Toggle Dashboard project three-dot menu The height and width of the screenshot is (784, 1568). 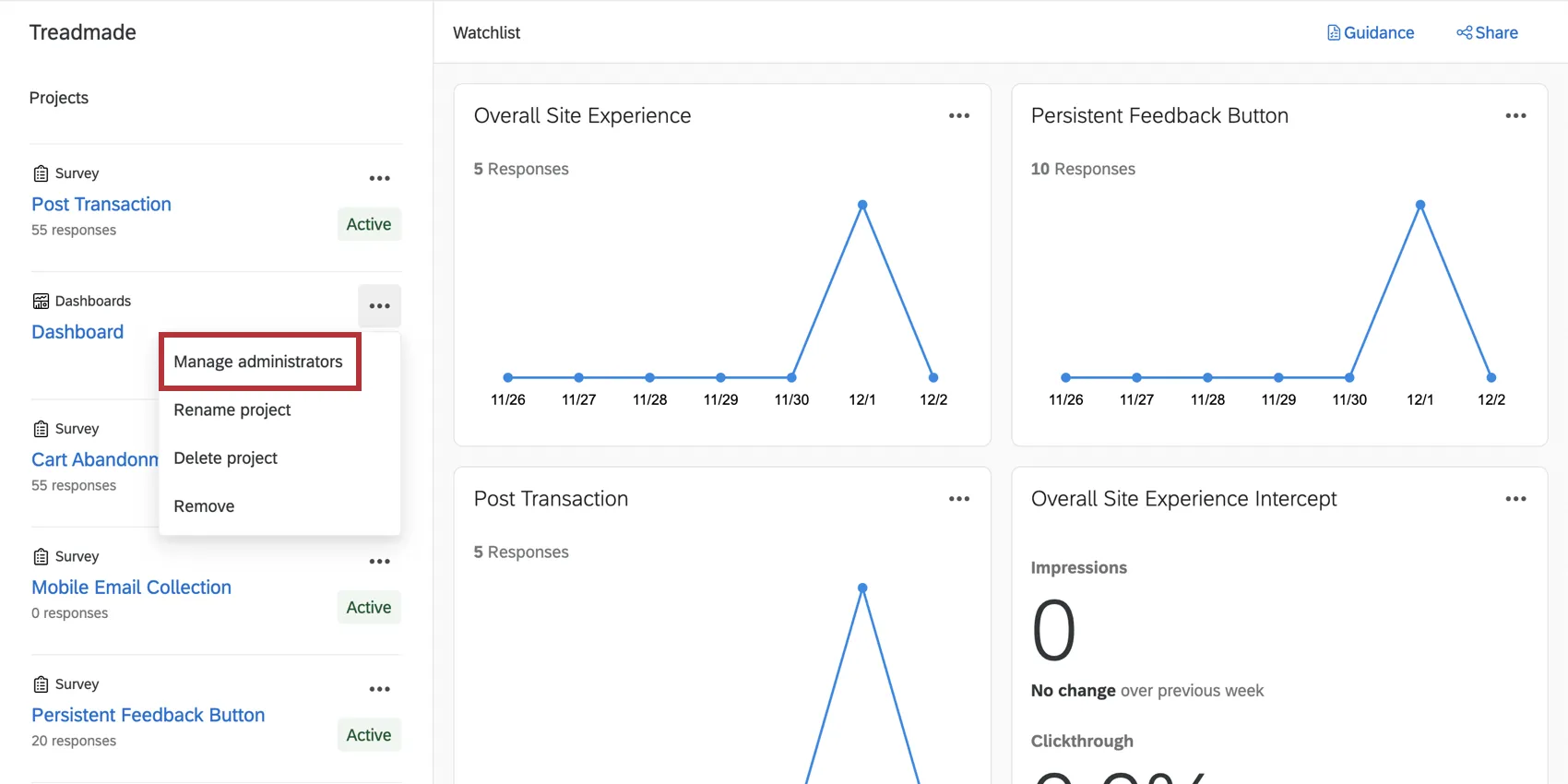point(379,306)
